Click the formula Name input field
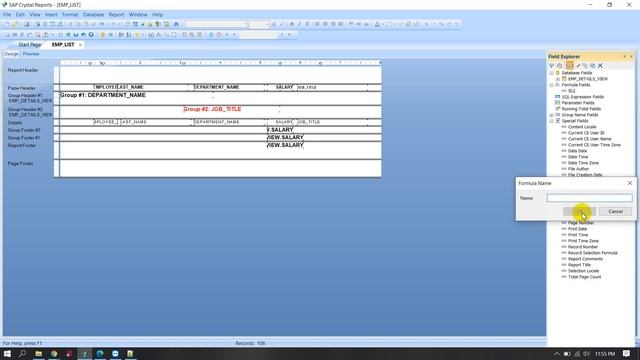The image size is (640, 360). [589, 198]
